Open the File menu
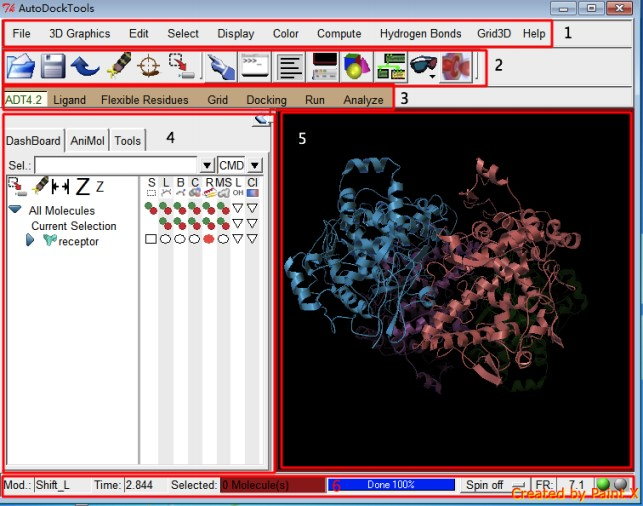The height and width of the screenshot is (506, 643). click(x=21, y=34)
